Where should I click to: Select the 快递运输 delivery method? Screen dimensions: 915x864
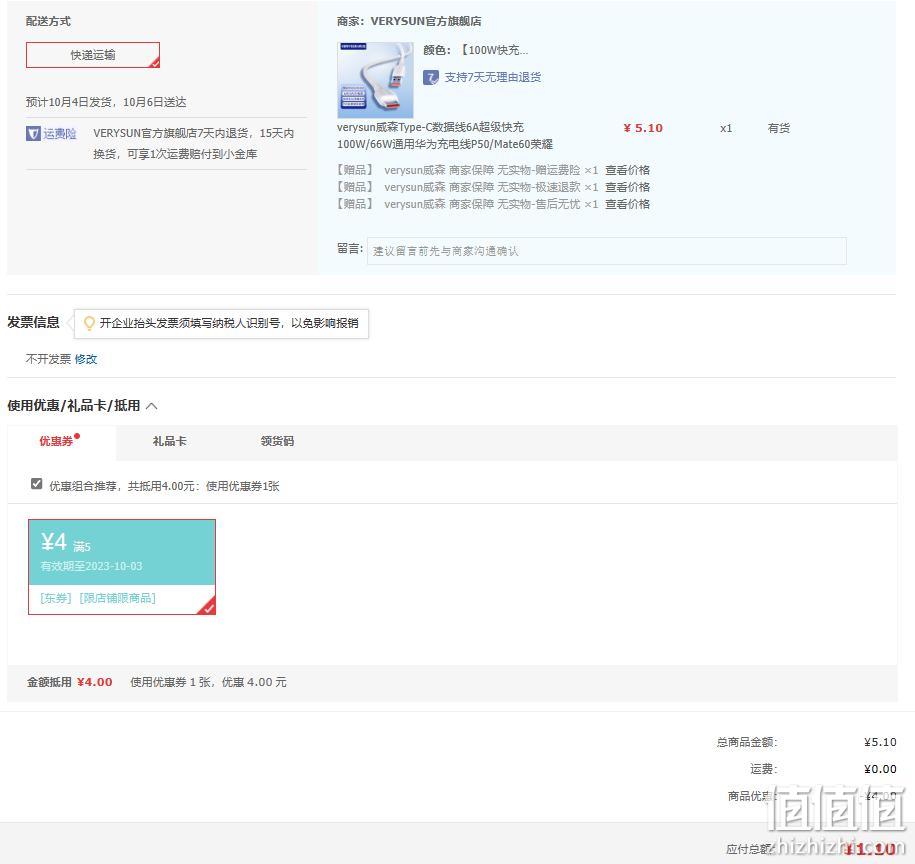tap(93, 55)
